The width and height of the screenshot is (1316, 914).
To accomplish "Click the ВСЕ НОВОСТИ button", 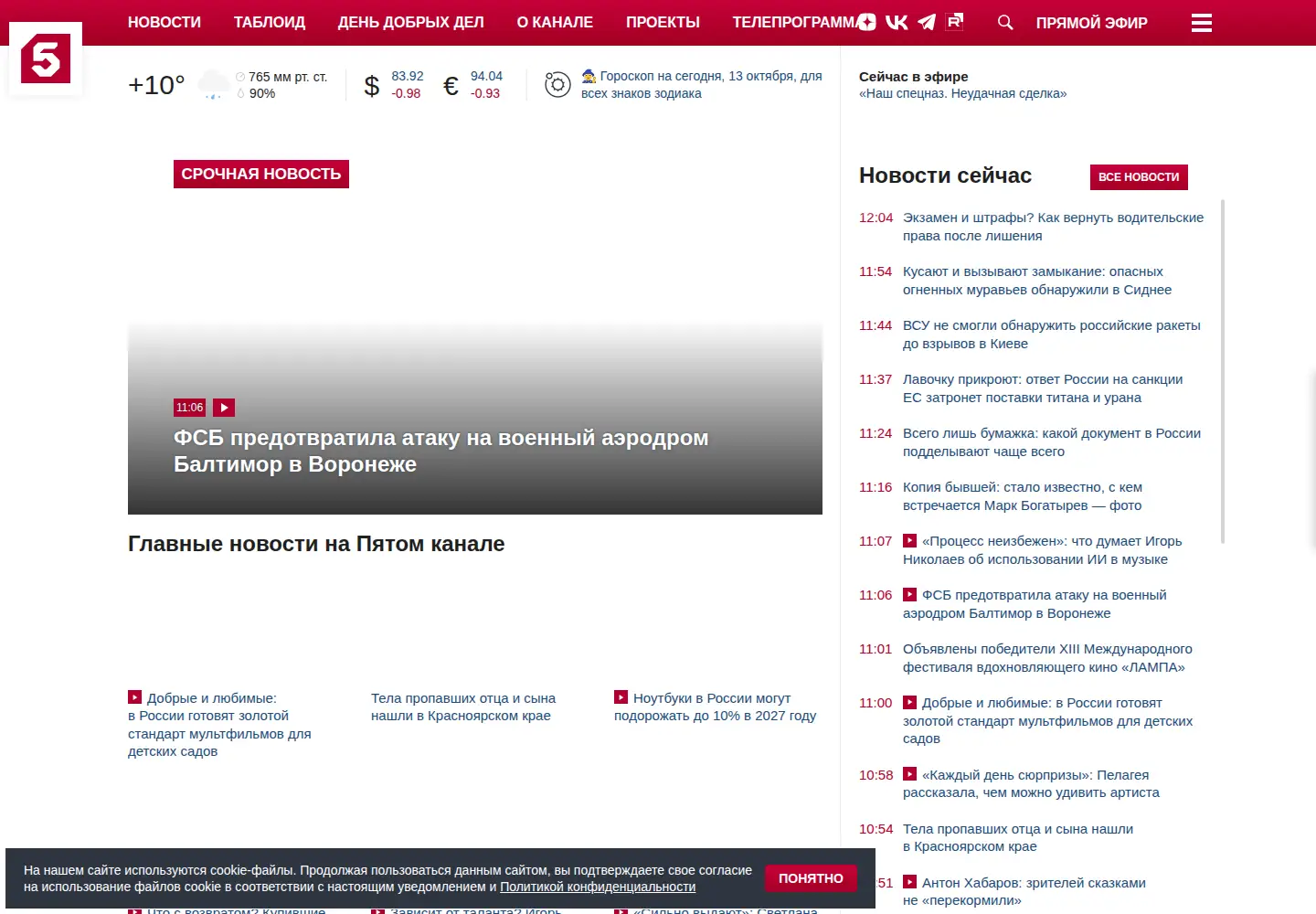I will pos(1139,177).
